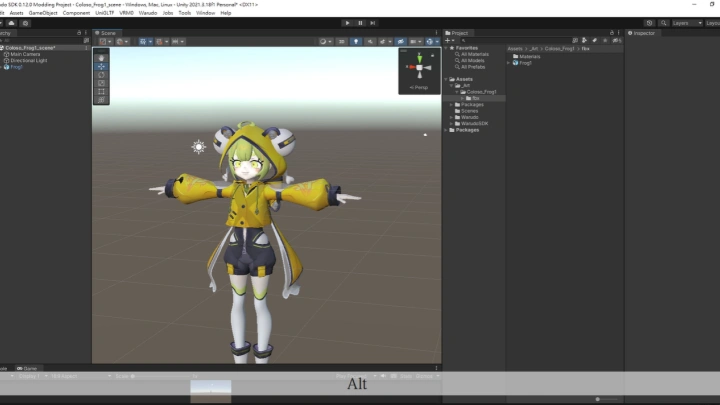
Task: Toggle Persp projection label
Action: [x=419, y=87]
